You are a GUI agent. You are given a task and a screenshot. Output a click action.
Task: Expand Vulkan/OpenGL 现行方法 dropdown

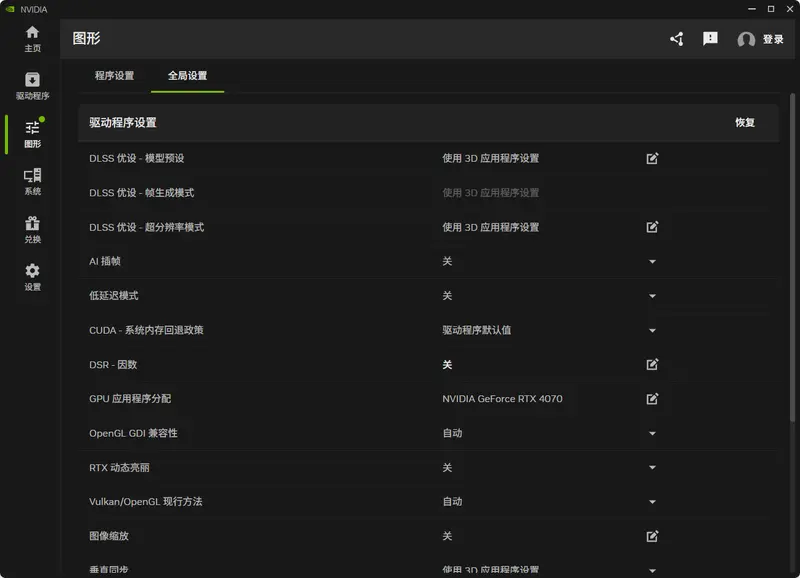tap(652, 502)
